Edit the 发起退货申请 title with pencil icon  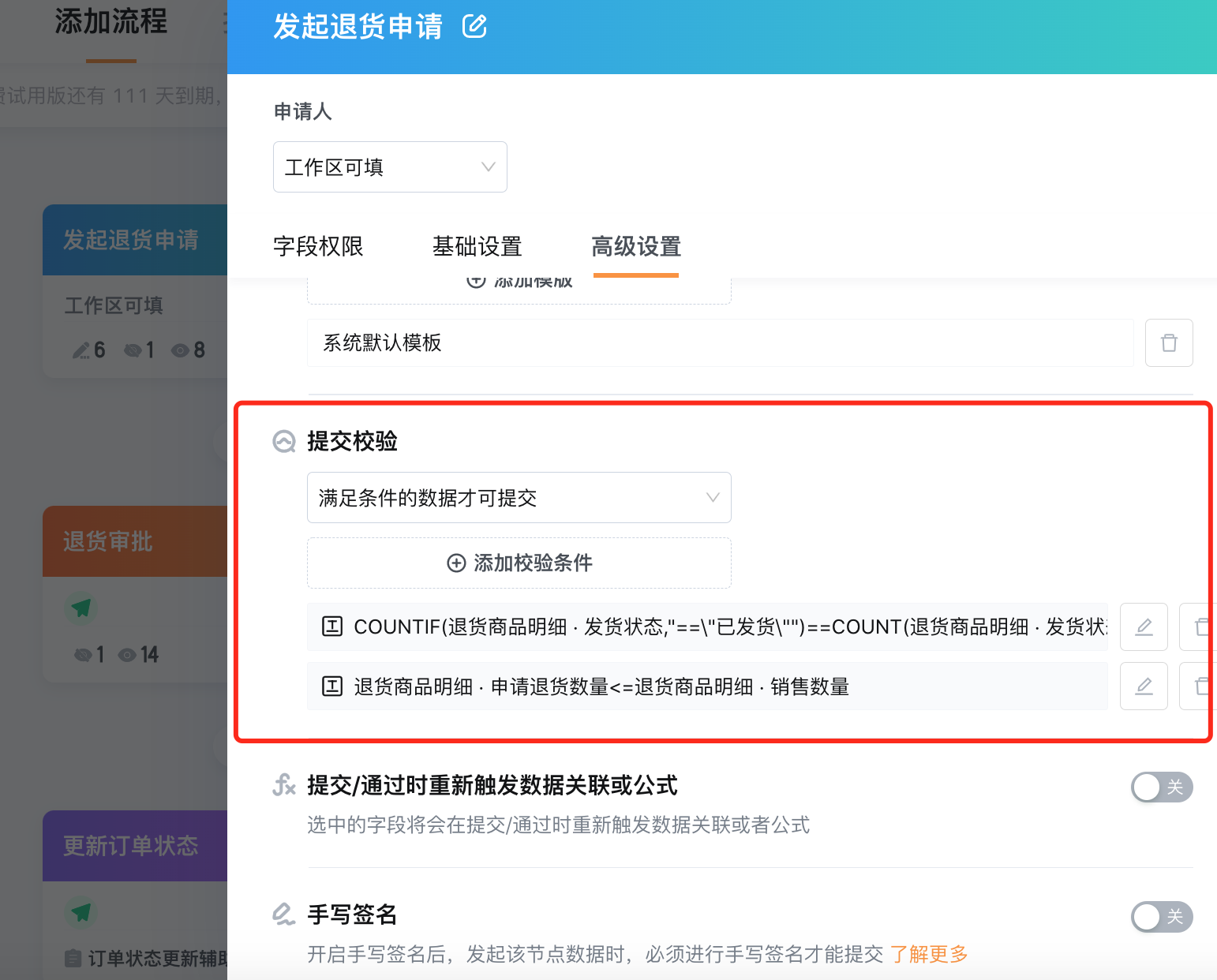[x=474, y=26]
